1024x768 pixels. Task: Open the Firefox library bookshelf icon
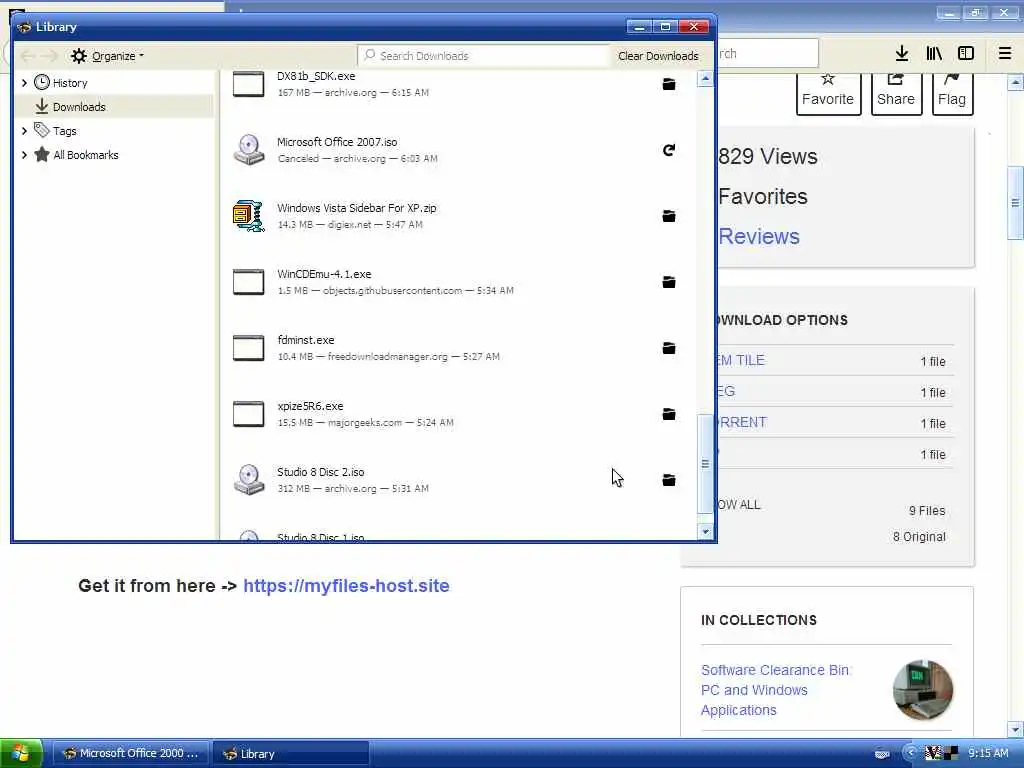coord(934,54)
